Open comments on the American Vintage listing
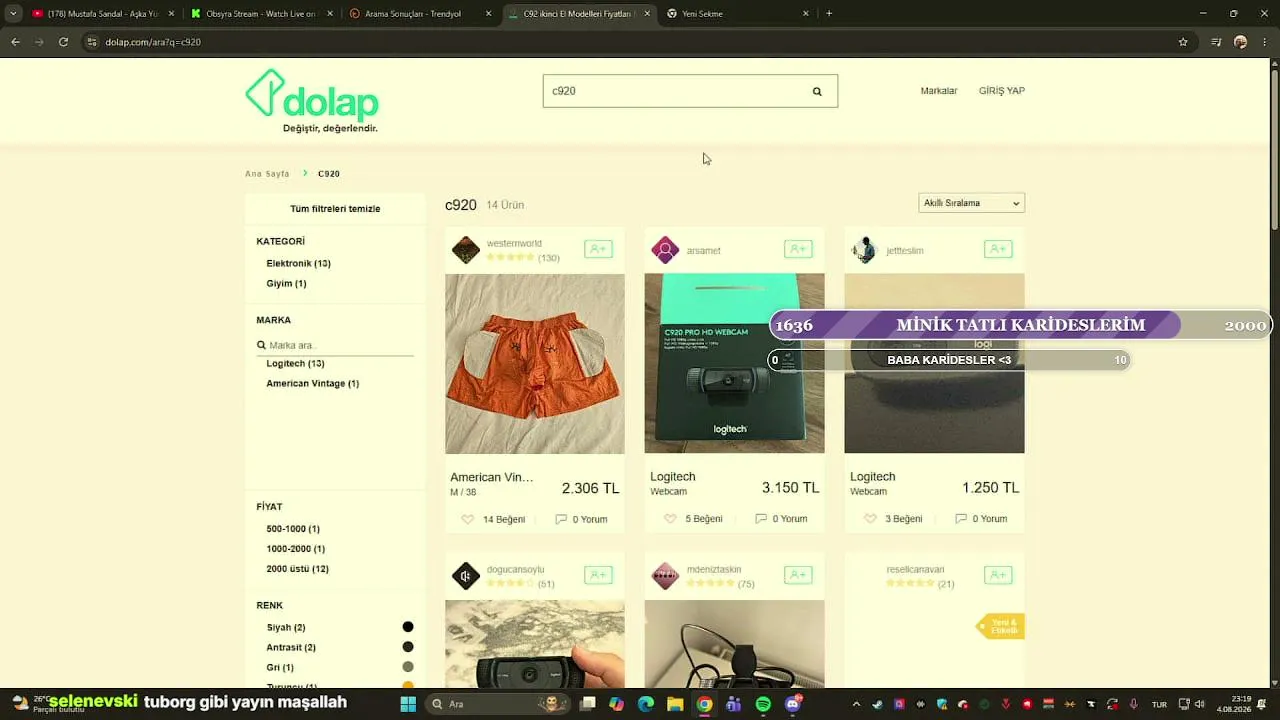The height and width of the screenshot is (720, 1280). tap(581, 519)
